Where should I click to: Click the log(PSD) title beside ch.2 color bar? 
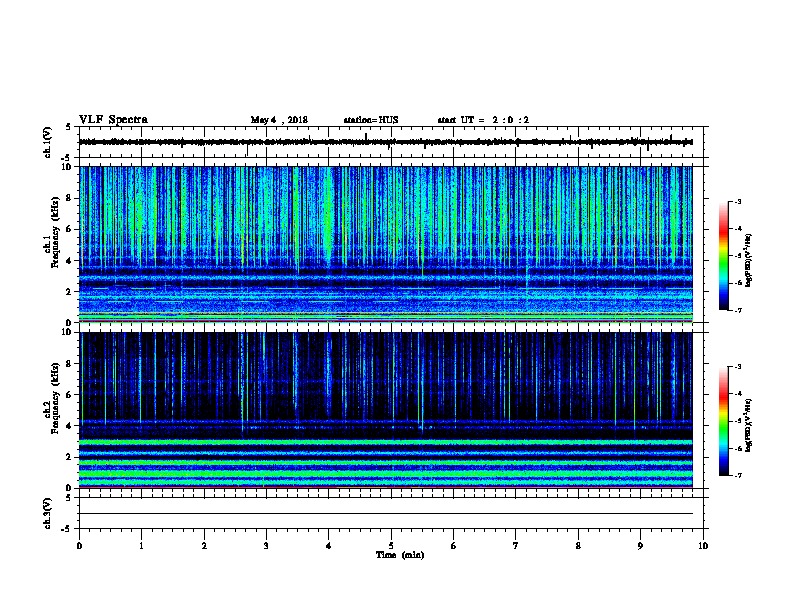748,425
